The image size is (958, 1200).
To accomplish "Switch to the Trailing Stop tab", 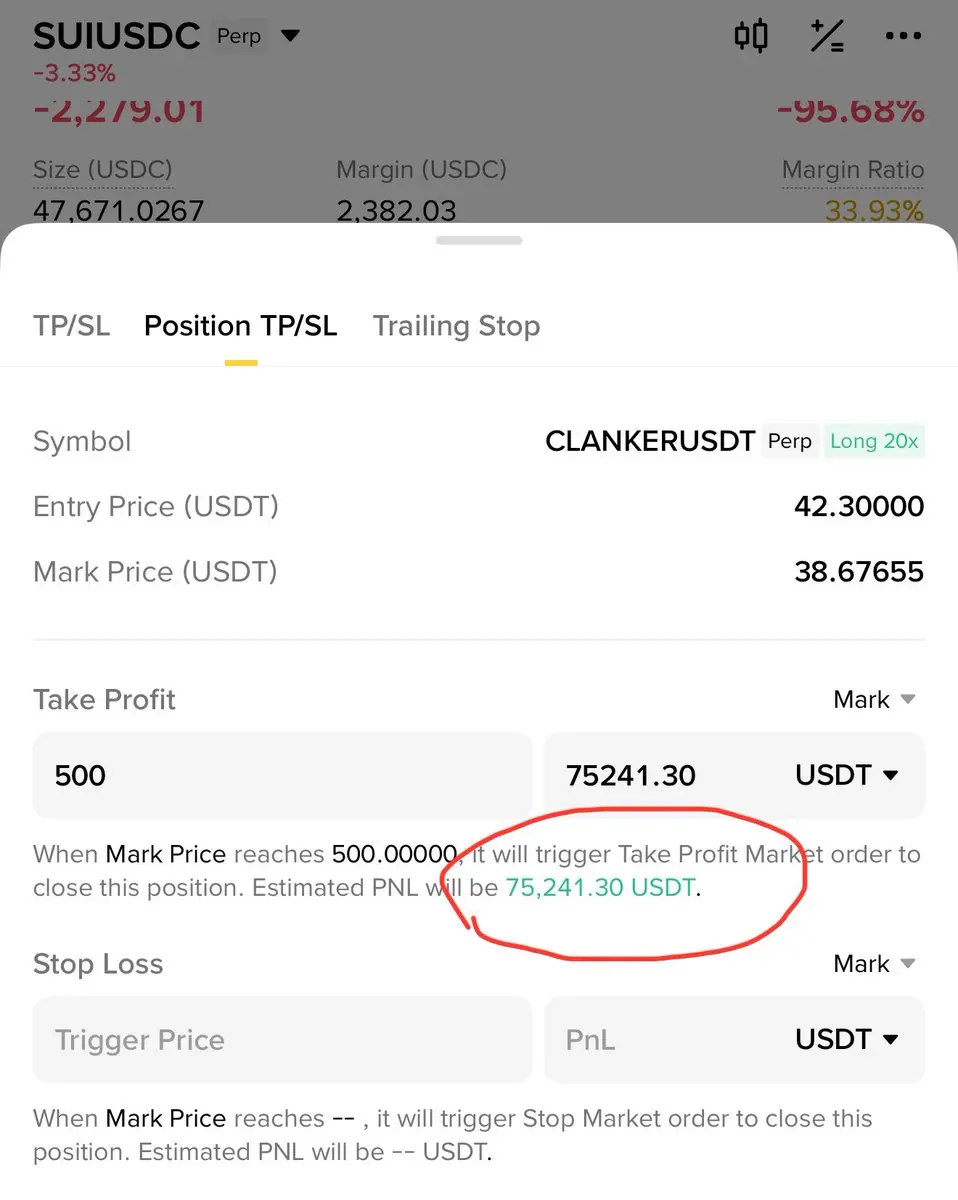I will (456, 326).
